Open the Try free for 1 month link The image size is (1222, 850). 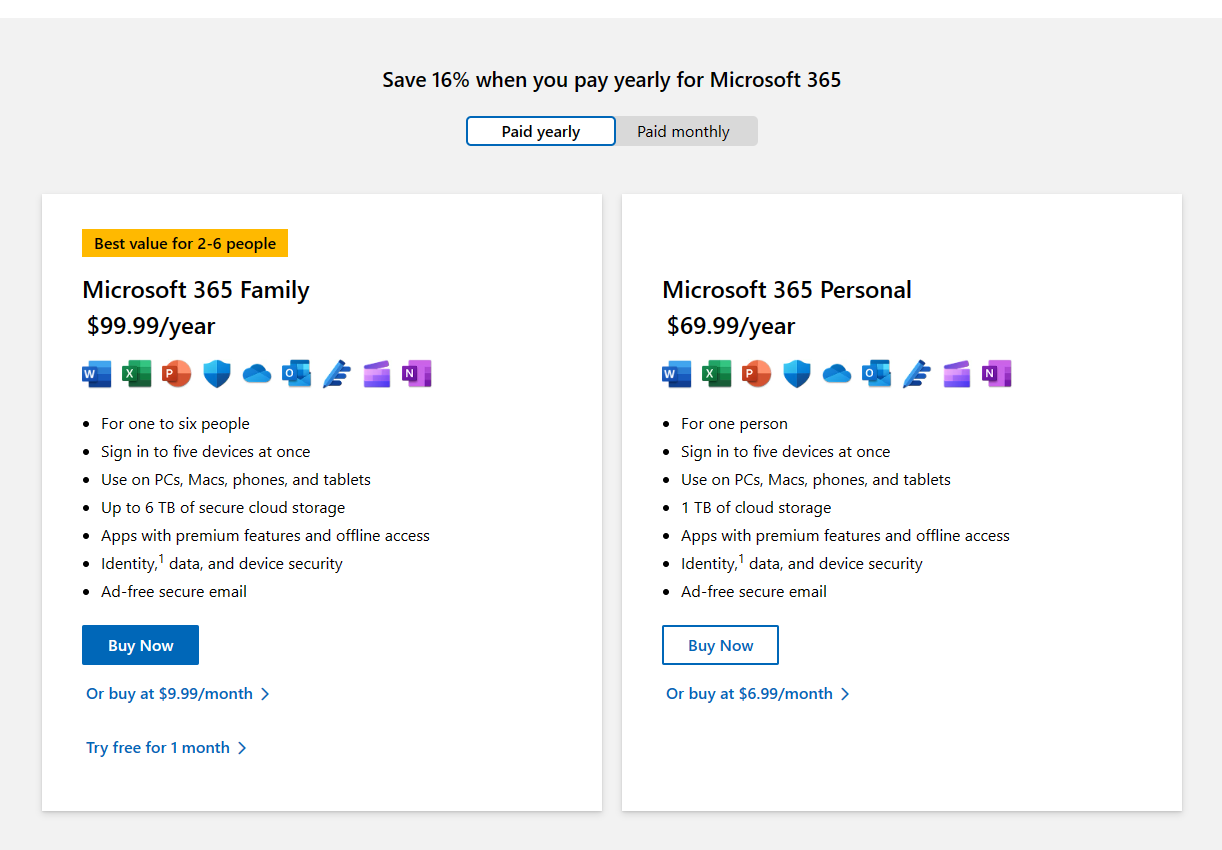tap(166, 748)
